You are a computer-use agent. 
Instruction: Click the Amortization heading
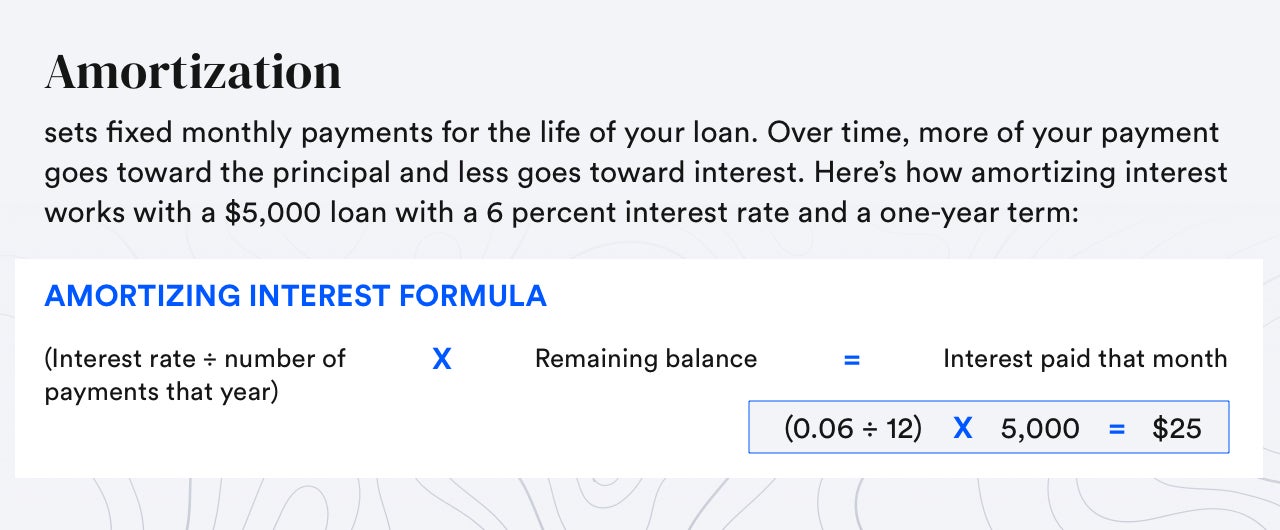click(193, 72)
